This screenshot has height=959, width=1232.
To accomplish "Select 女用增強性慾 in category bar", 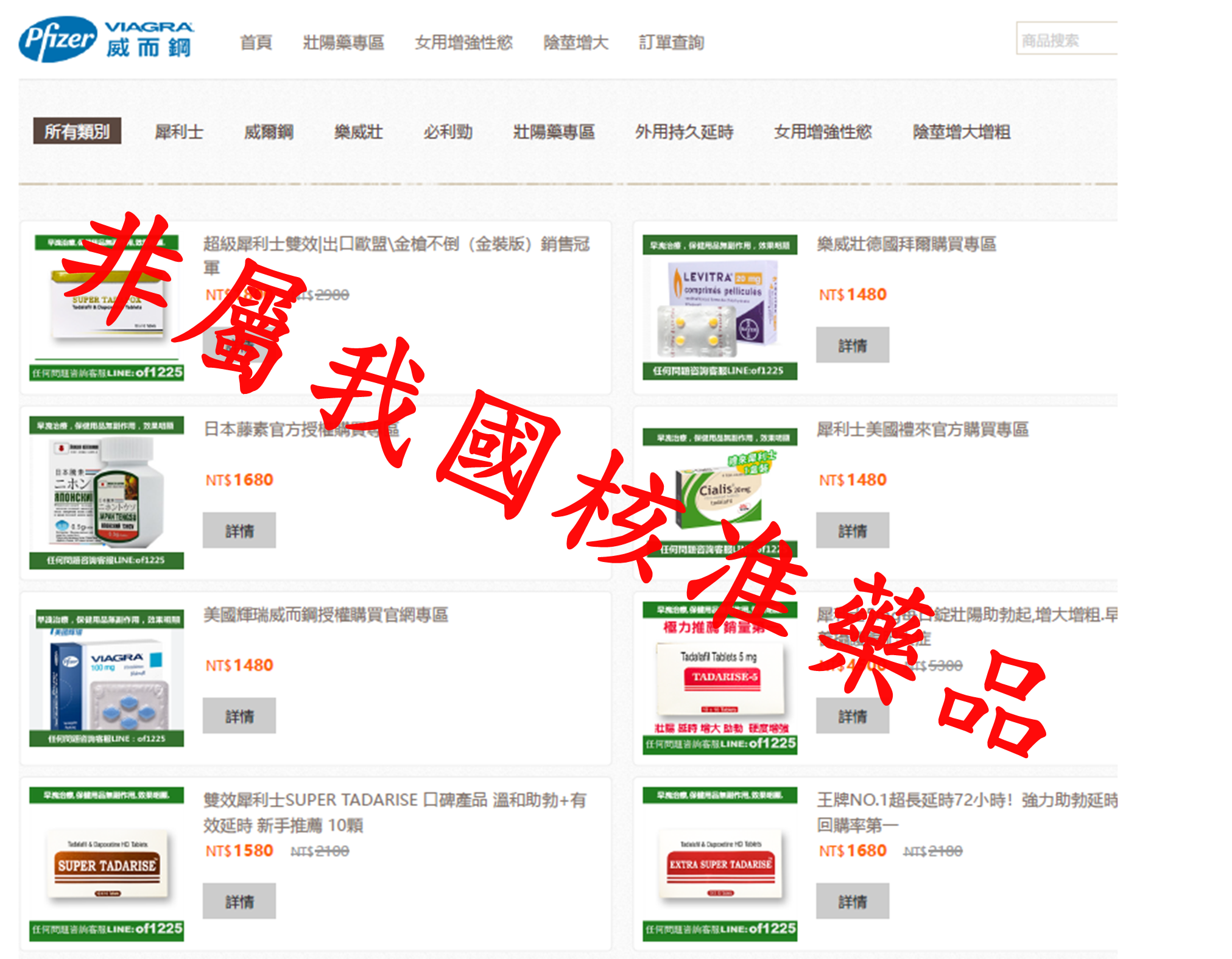I will pos(823,132).
